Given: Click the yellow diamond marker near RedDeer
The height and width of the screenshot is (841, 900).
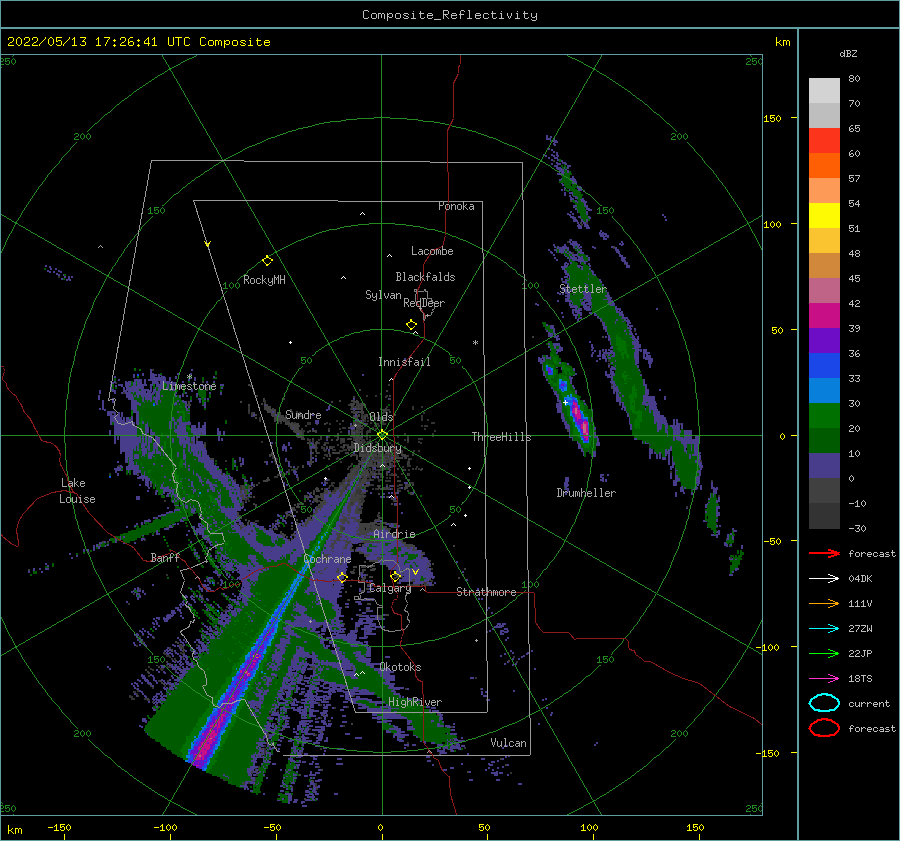Looking at the screenshot, I should [412, 325].
